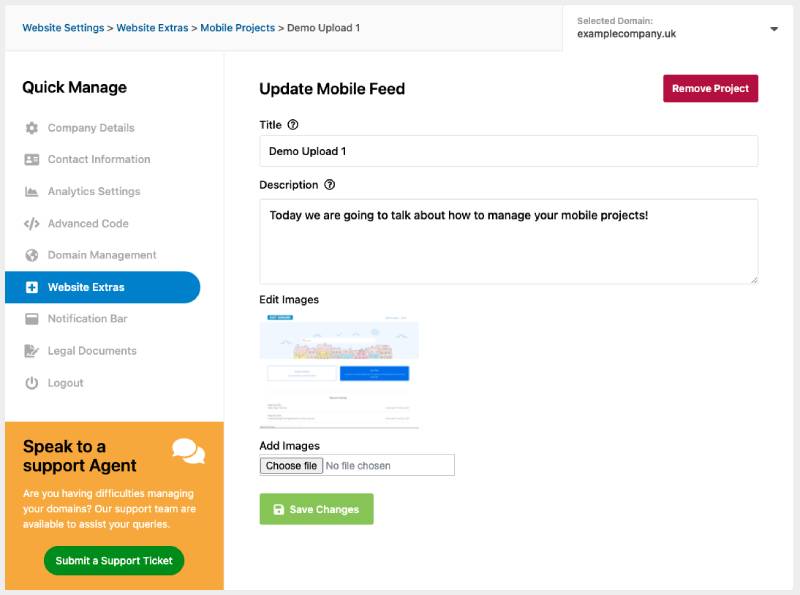Screen dimensions: 800x595
Task: Click the Legal Documents icon
Action: coord(32,351)
